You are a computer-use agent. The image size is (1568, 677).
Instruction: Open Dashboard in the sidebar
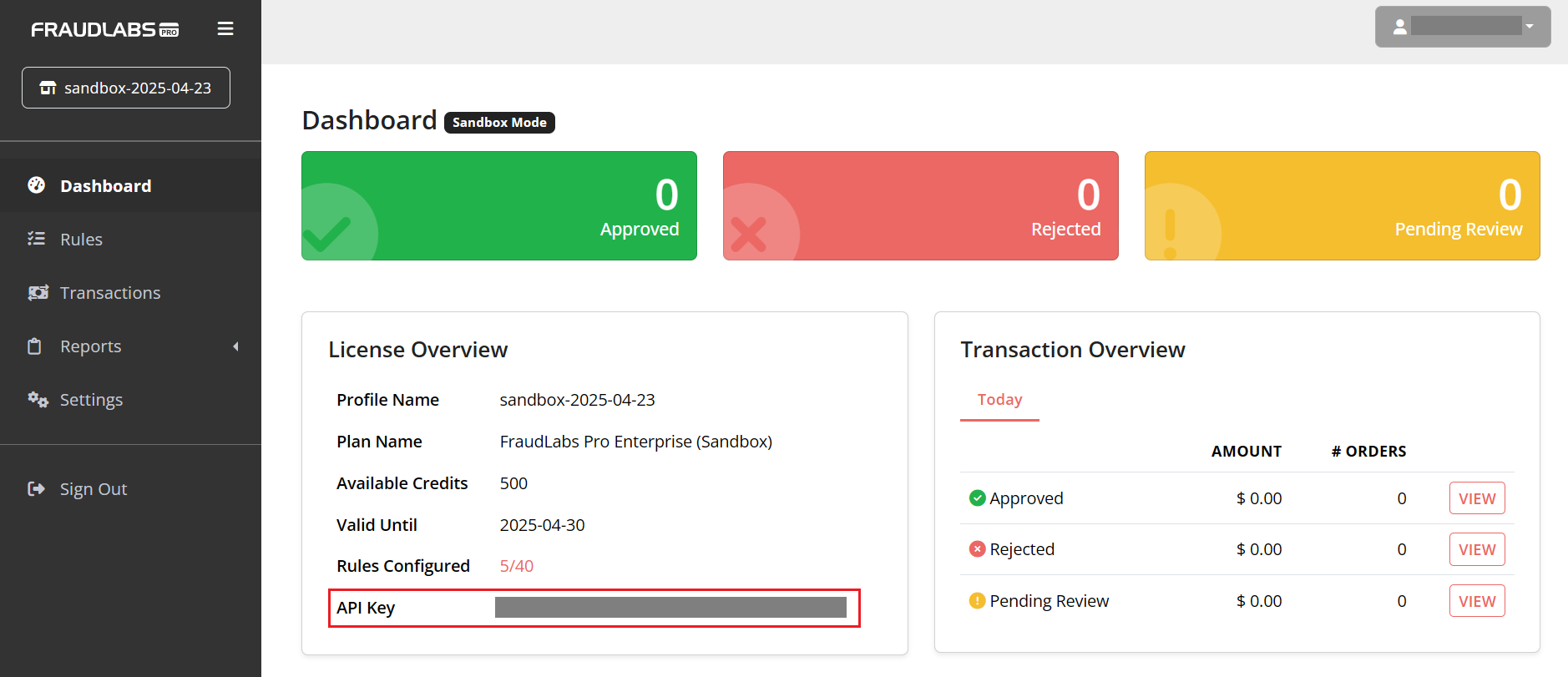130,185
